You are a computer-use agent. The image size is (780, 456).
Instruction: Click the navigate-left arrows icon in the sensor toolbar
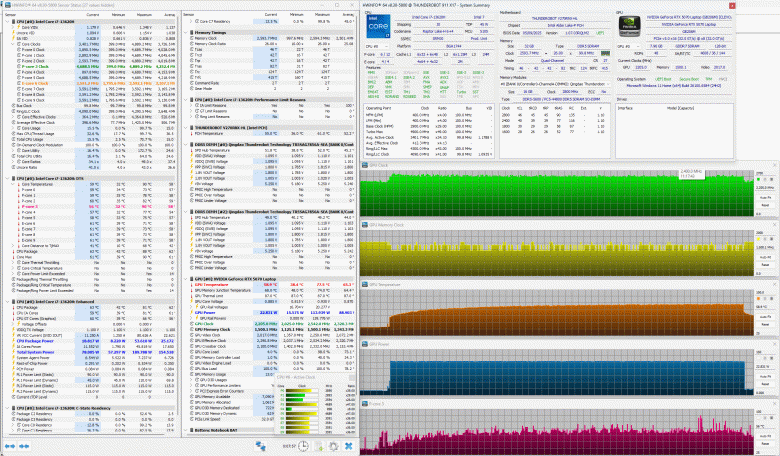point(10,447)
